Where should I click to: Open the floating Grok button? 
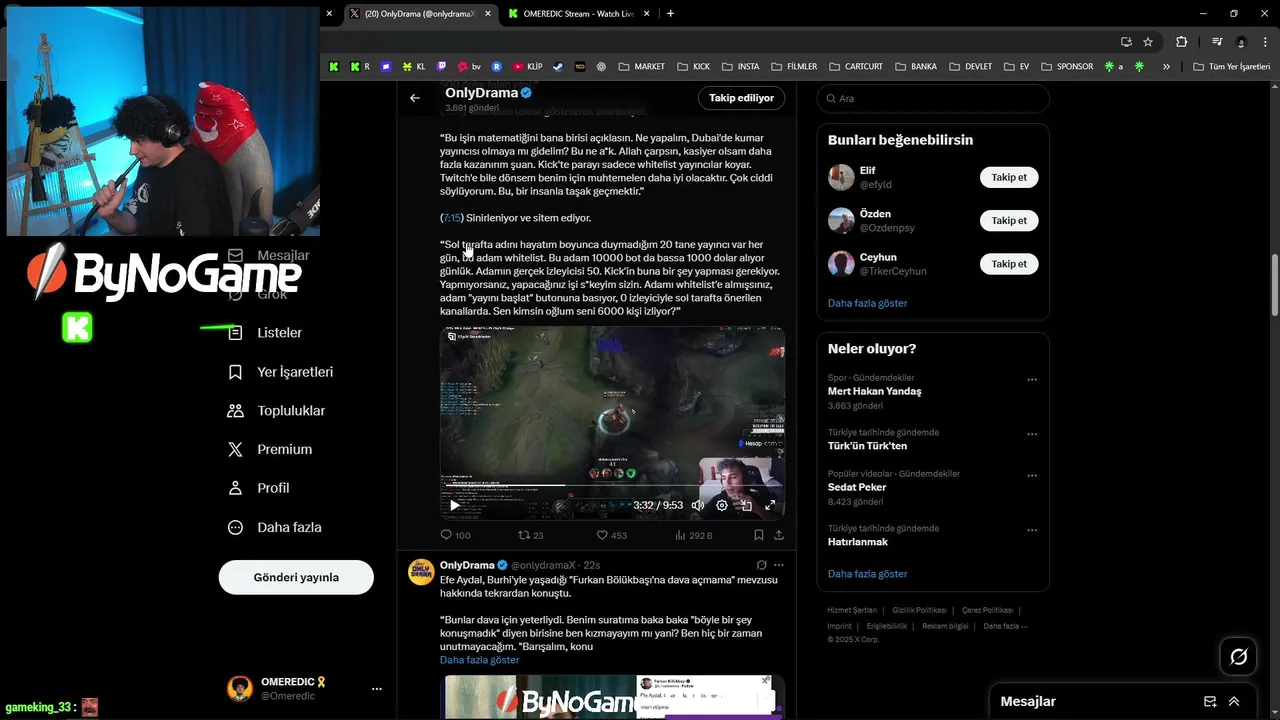pyautogui.click(x=1238, y=657)
